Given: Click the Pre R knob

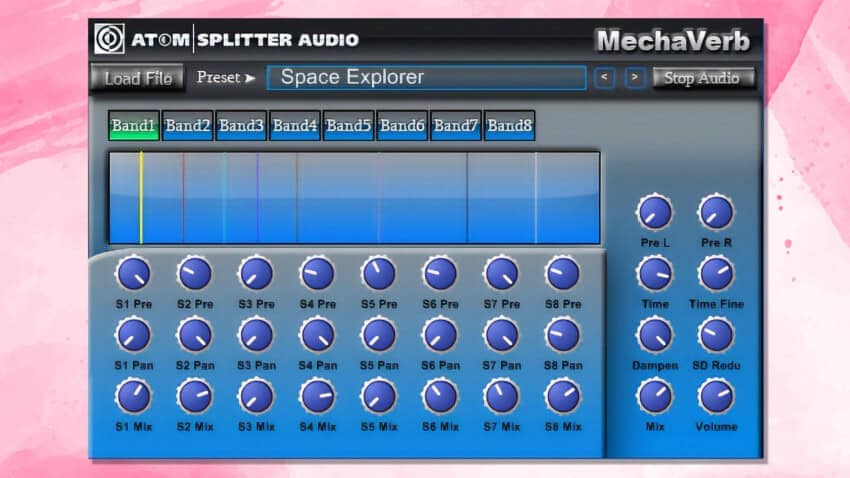Looking at the screenshot, I should 716,212.
